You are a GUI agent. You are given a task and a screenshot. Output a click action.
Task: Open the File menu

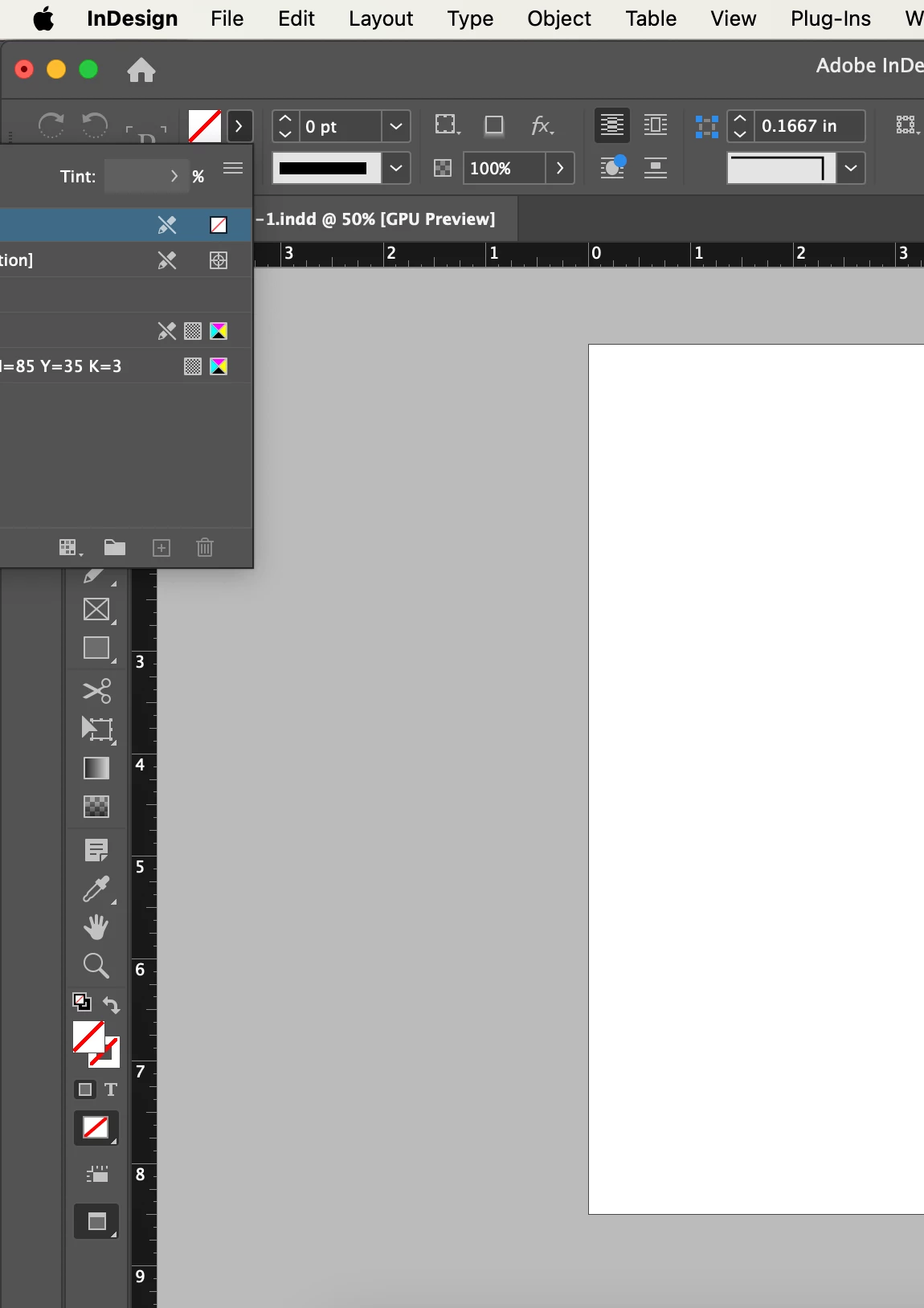(227, 18)
